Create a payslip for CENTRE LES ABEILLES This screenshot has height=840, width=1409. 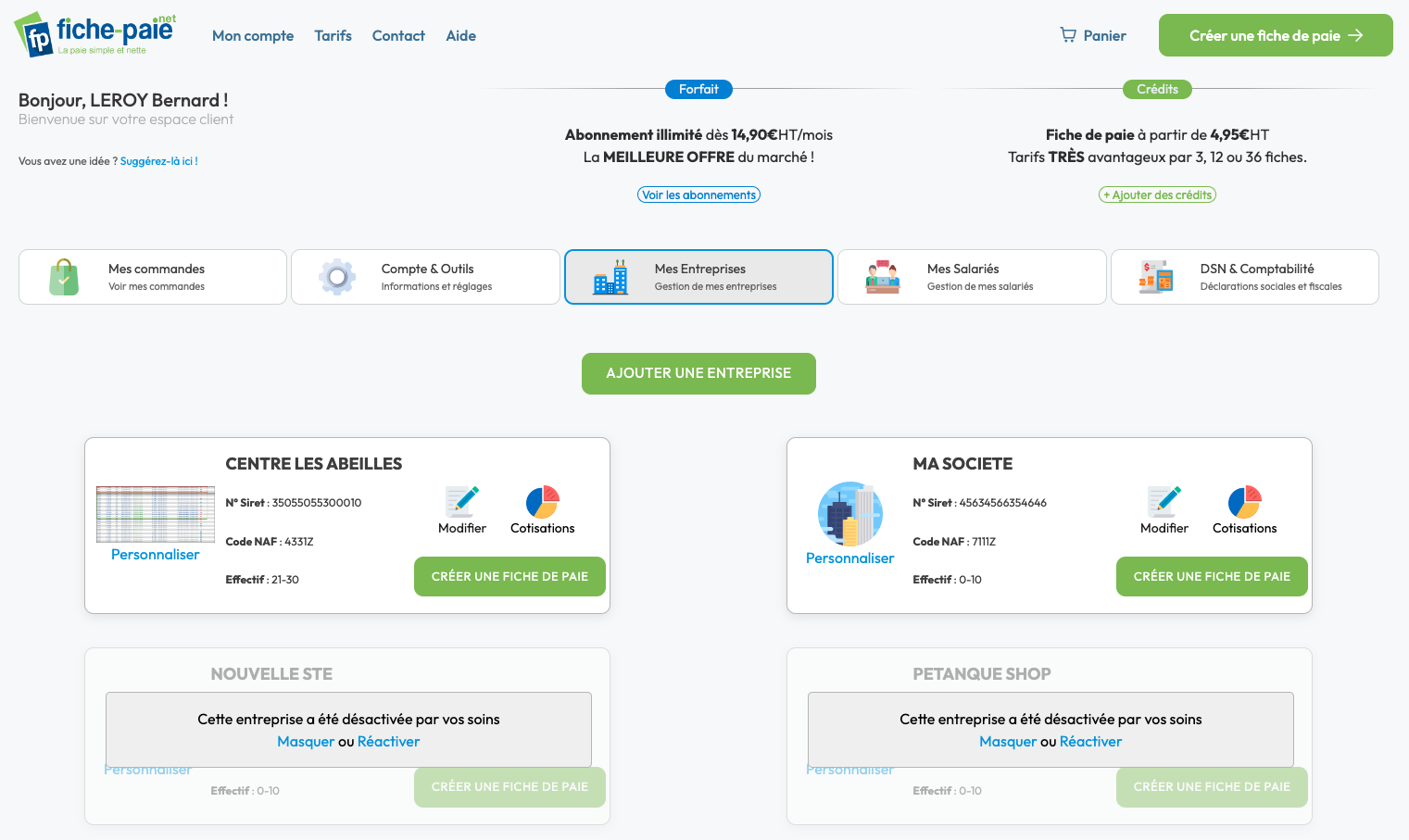pyautogui.click(x=510, y=576)
